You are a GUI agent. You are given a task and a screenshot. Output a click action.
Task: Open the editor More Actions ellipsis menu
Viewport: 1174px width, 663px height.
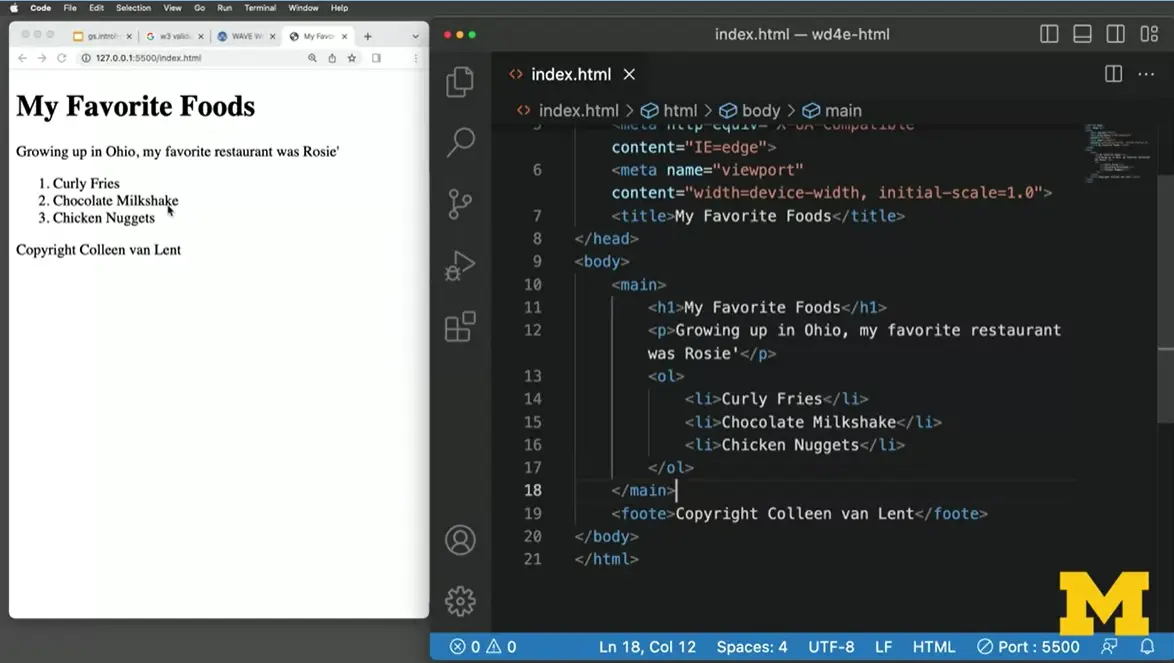pyautogui.click(x=1146, y=74)
